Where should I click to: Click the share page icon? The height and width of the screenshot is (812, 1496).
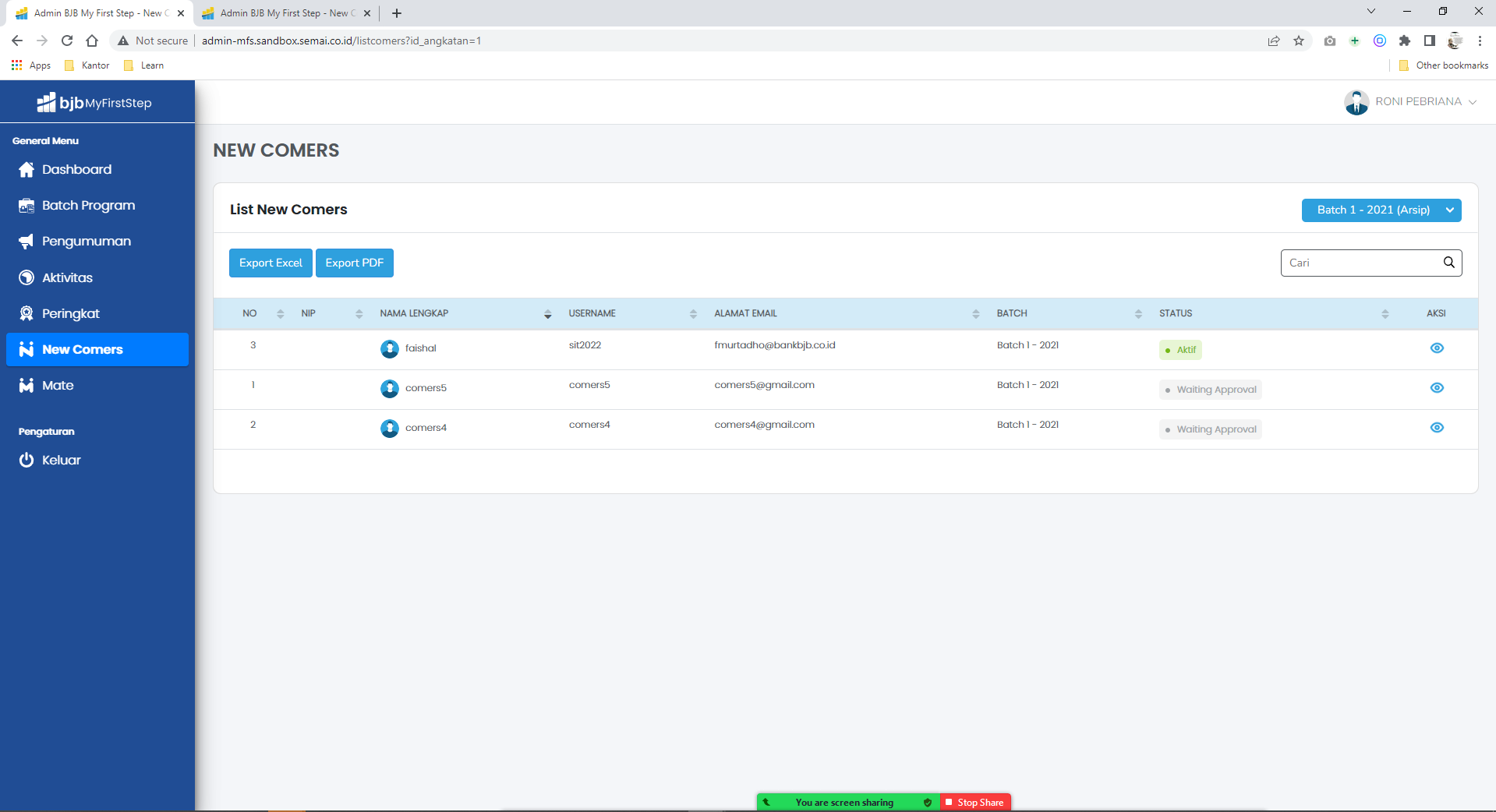point(1274,41)
